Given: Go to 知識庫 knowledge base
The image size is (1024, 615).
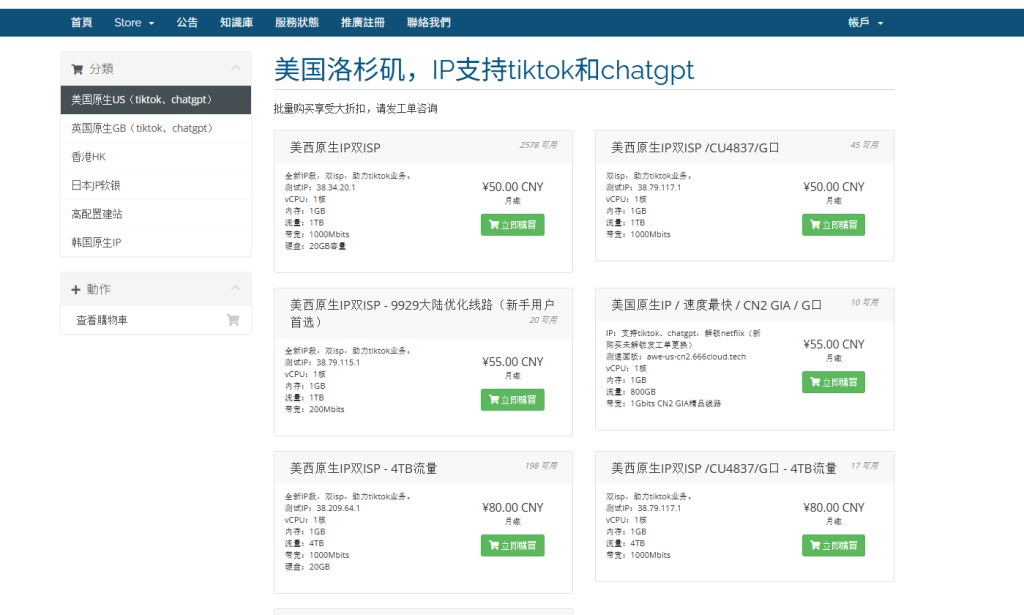Looking at the screenshot, I should (236, 22).
